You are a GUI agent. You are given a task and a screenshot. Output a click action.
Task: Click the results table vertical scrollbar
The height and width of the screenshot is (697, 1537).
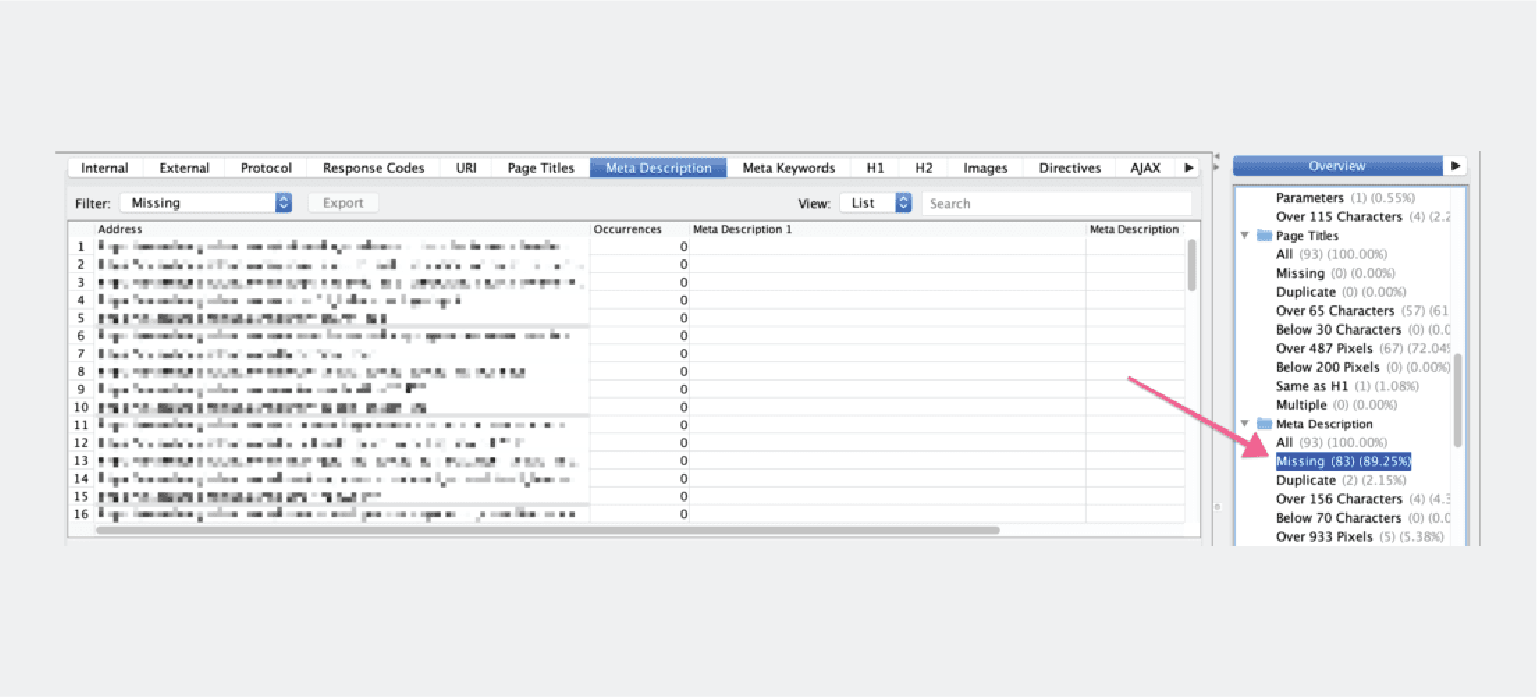coord(1192,265)
